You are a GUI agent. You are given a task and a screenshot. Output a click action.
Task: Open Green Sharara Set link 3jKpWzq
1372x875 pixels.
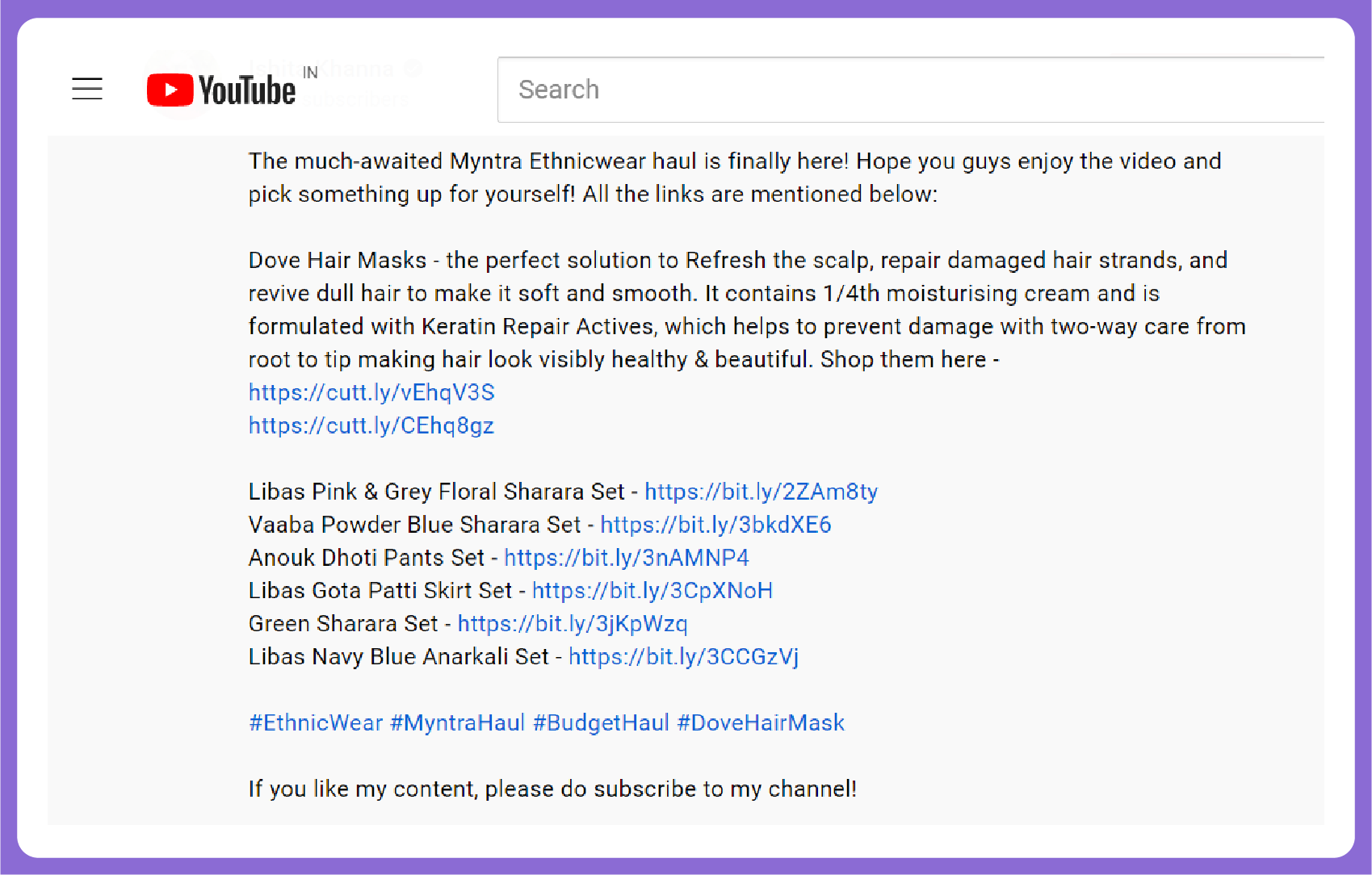[573, 624]
